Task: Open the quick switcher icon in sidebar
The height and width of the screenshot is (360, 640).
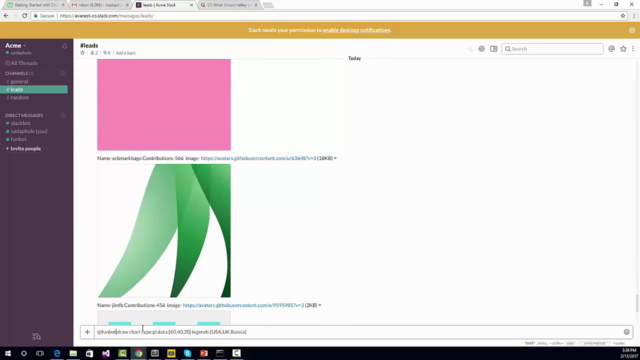Action: pyautogui.click(x=36, y=337)
